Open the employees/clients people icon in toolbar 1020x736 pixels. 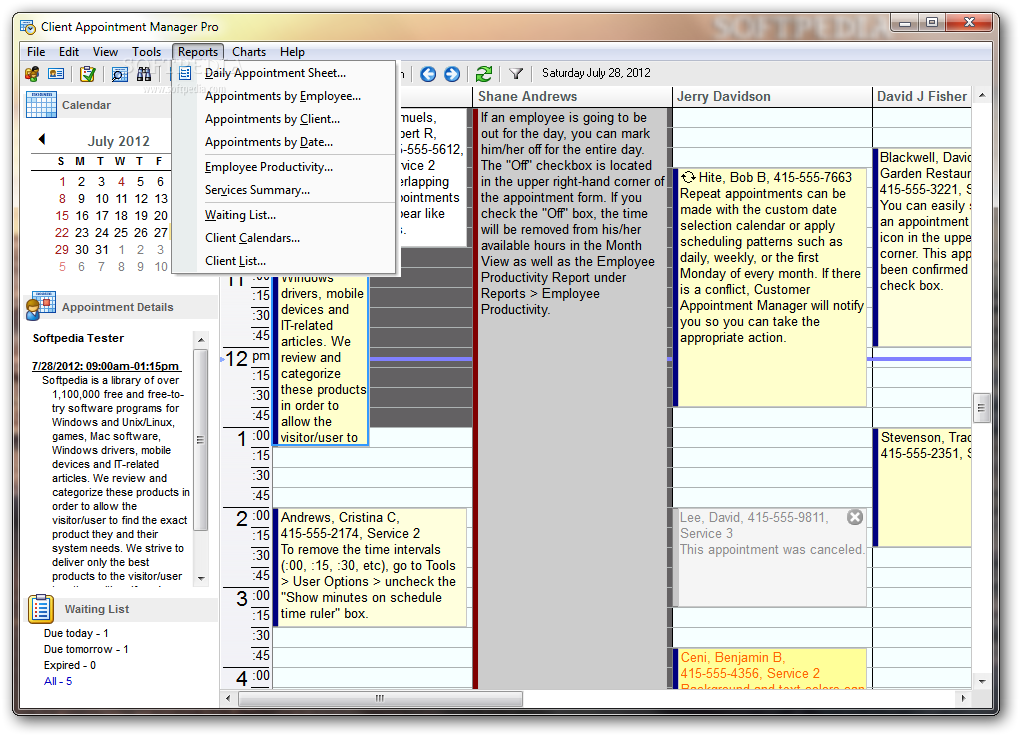pyautogui.click(x=31, y=74)
